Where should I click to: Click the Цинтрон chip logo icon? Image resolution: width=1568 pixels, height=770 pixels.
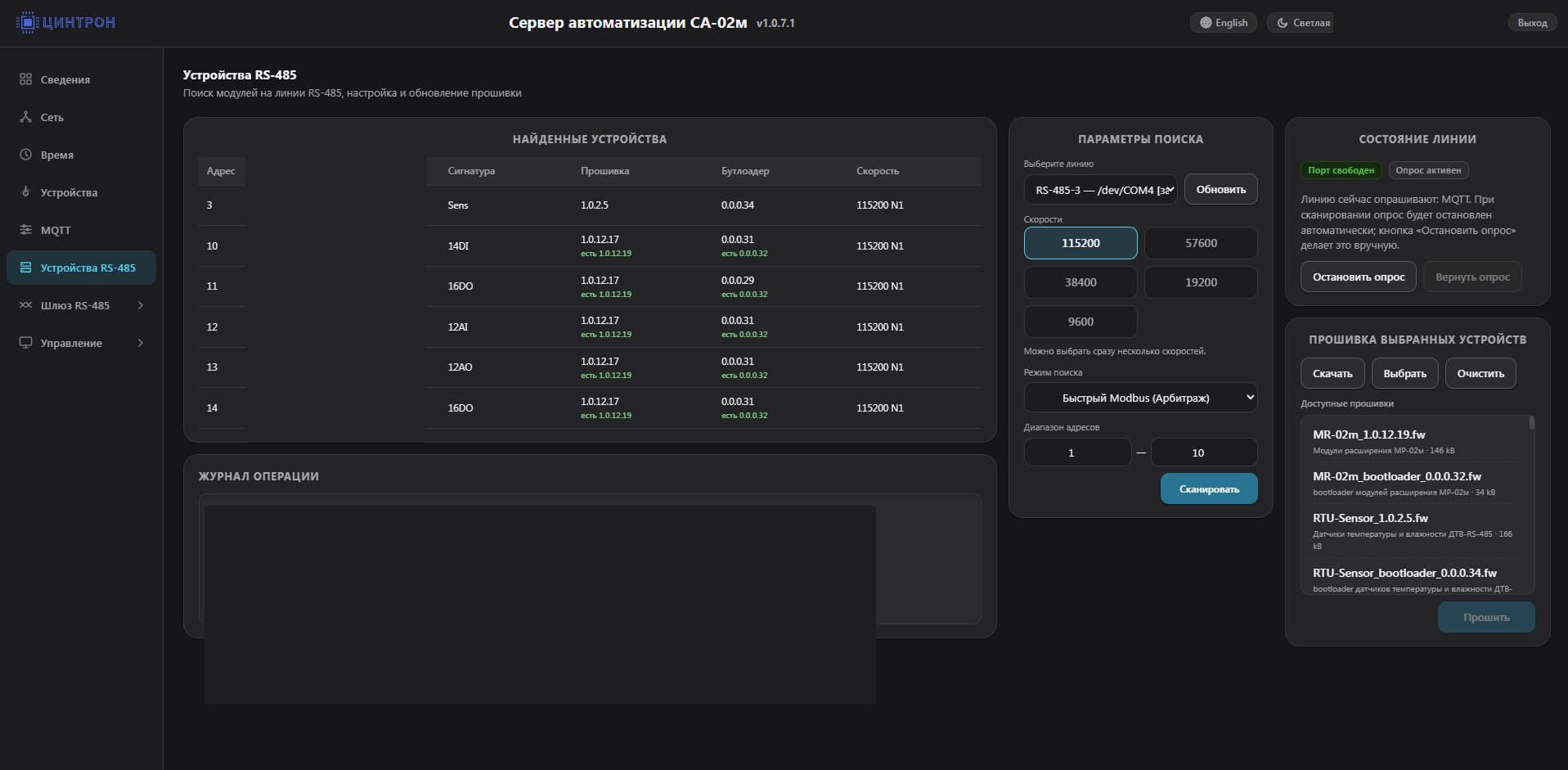pyautogui.click(x=27, y=23)
